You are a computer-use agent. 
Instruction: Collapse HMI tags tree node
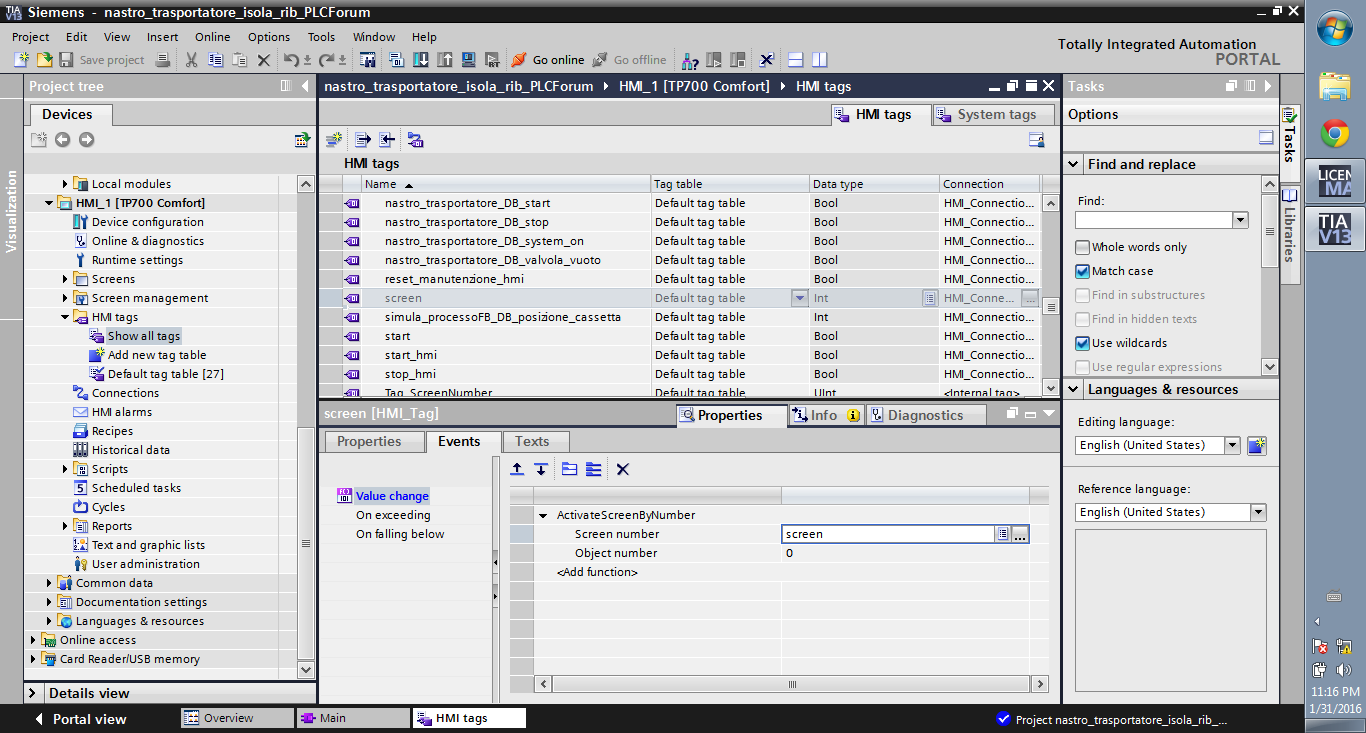pyautogui.click(x=66, y=317)
